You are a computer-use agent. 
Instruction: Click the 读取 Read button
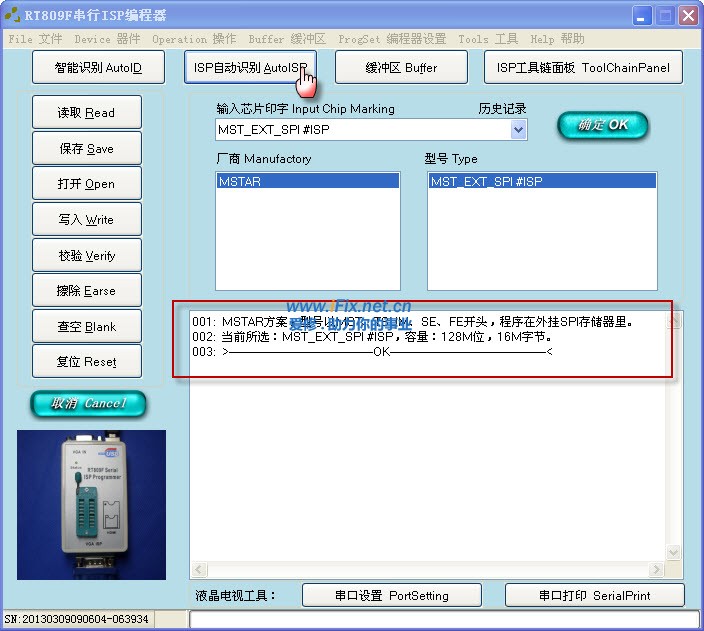pyautogui.click(x=86, y=113)
